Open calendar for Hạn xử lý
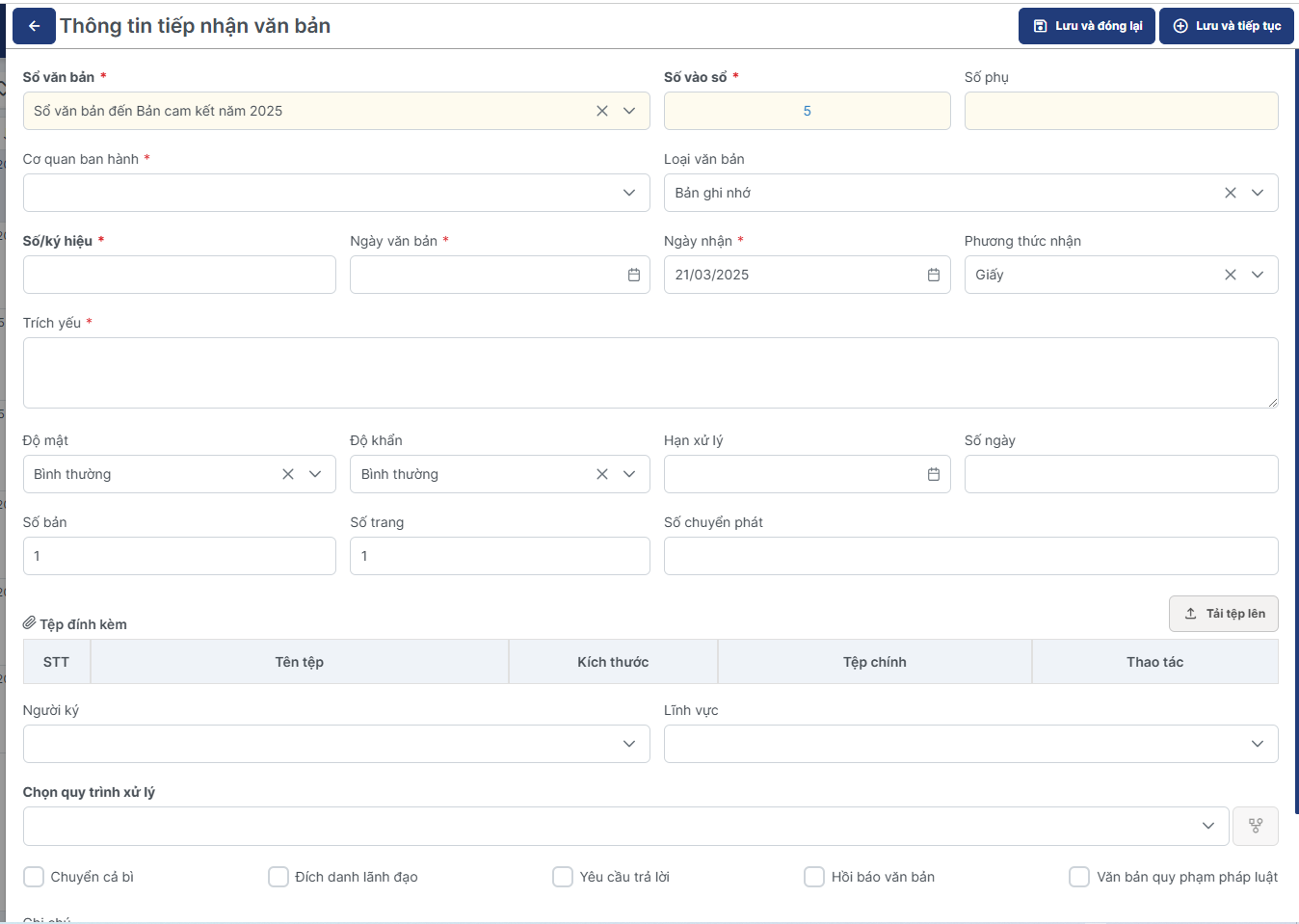Screen dimensions: 1299x924 point(934,474)
